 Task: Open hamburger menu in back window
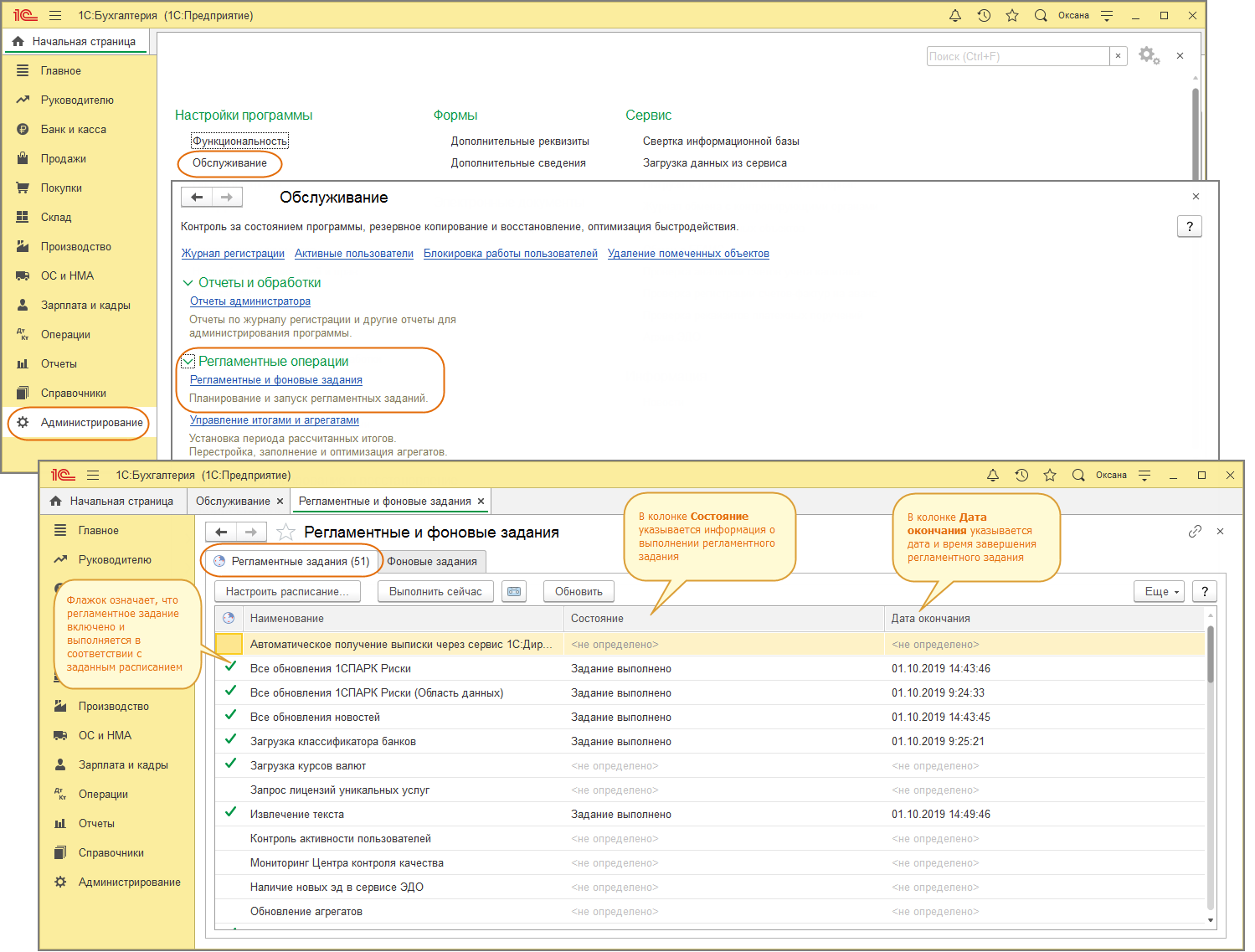tap(55, 15)
